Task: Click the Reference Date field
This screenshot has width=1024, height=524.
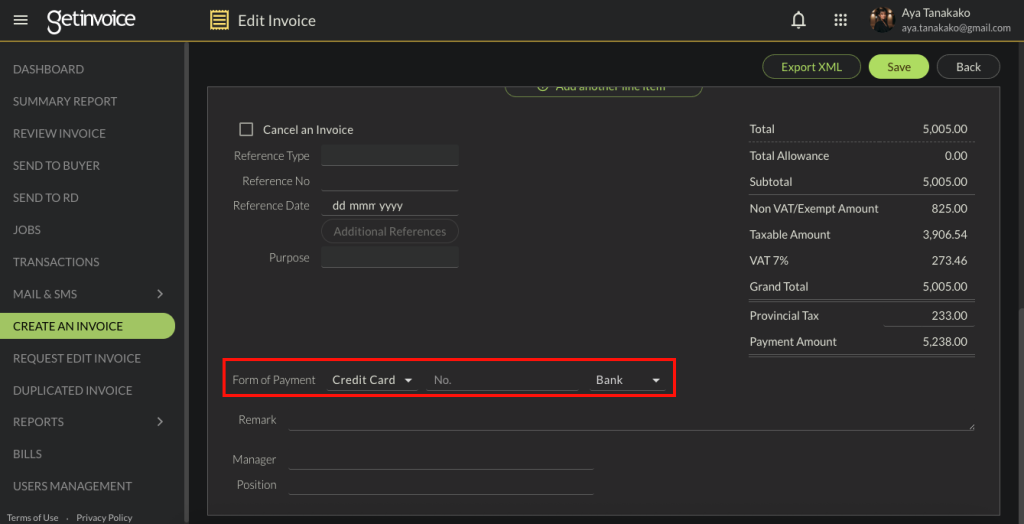Action: click(x=389, y=206)
